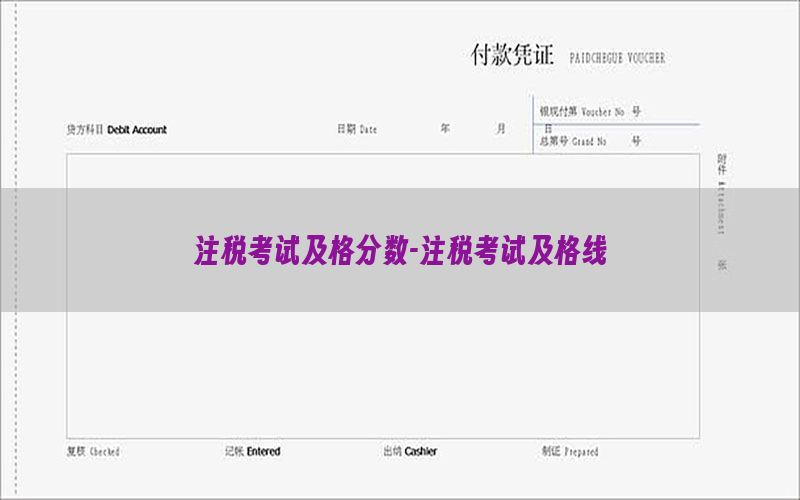Click the PAIDCHEGUE VOUCHER English title

[x=617, y=58]
